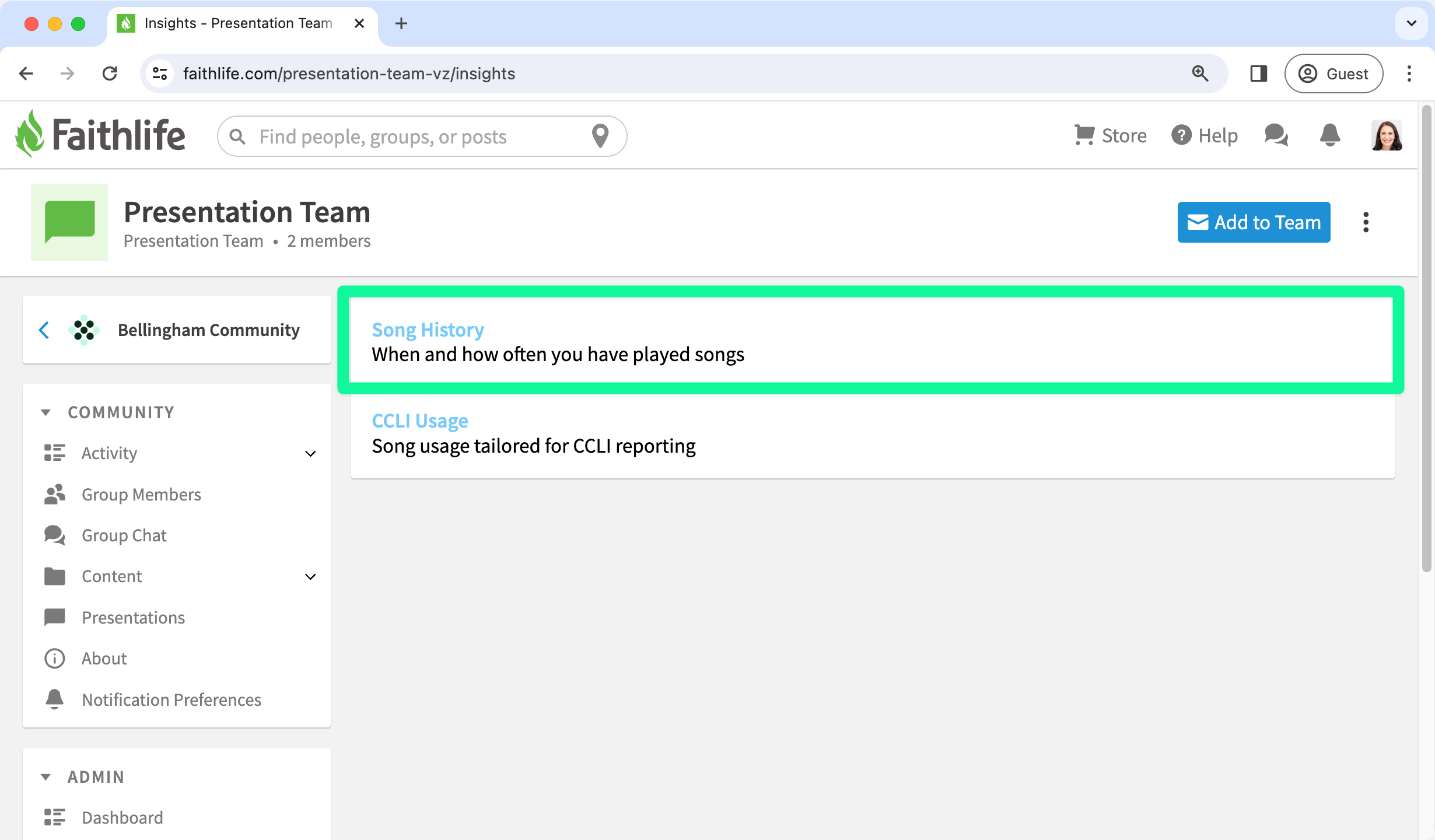Open the messages chat bubbles icon
The height and width of the screenshot is (840, 1435).
click(1276, 135)
